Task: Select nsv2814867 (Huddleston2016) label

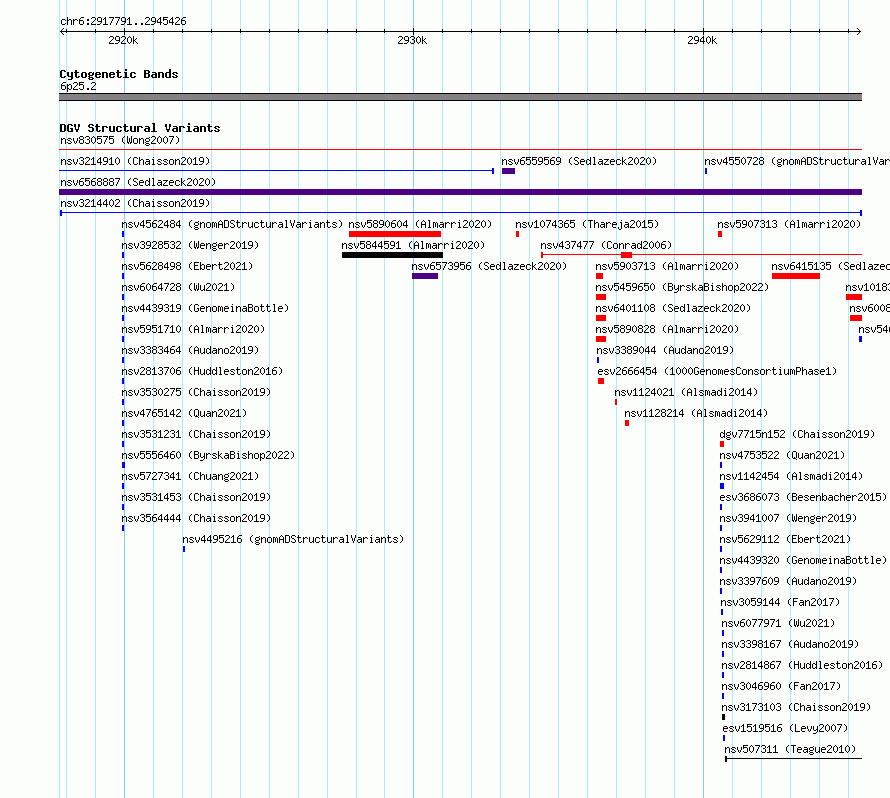Action: pyautogui.click(x=802, y=665)
